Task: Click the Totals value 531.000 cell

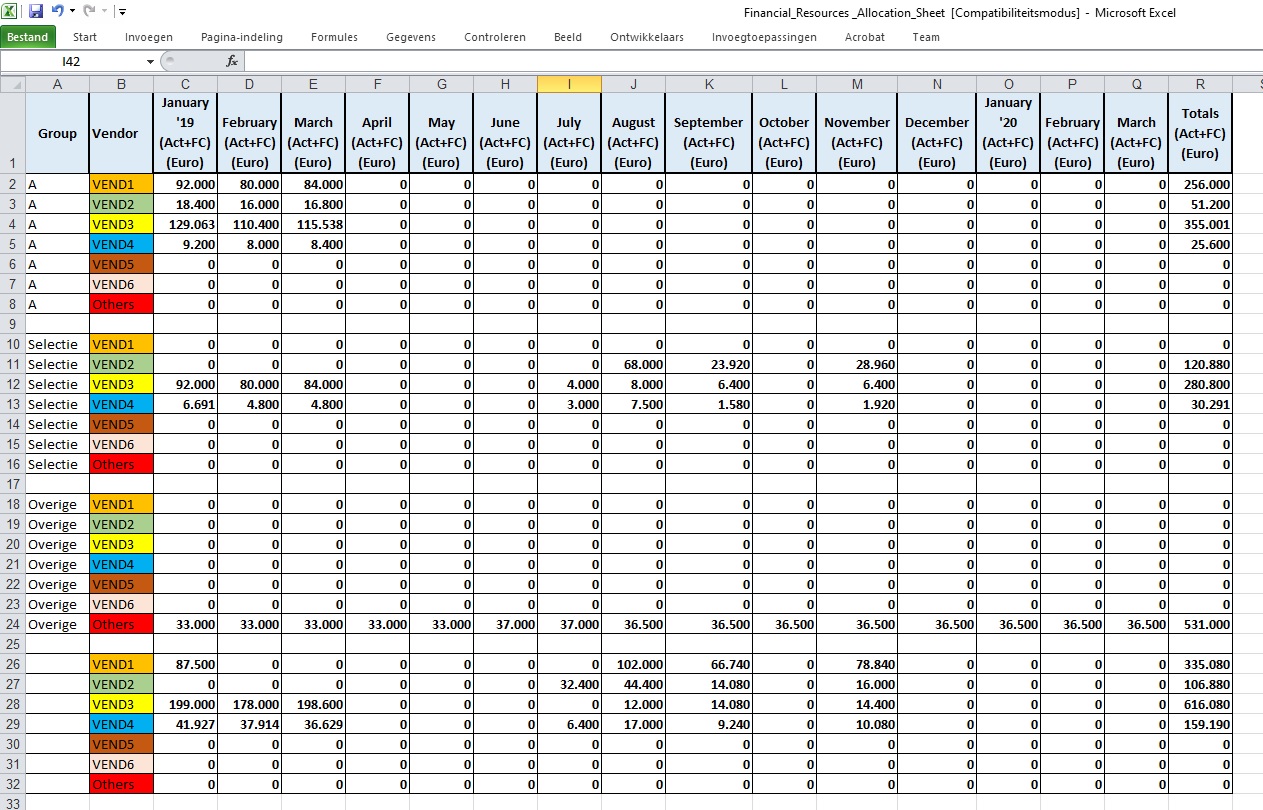Action: click(x=1200, y=624)
